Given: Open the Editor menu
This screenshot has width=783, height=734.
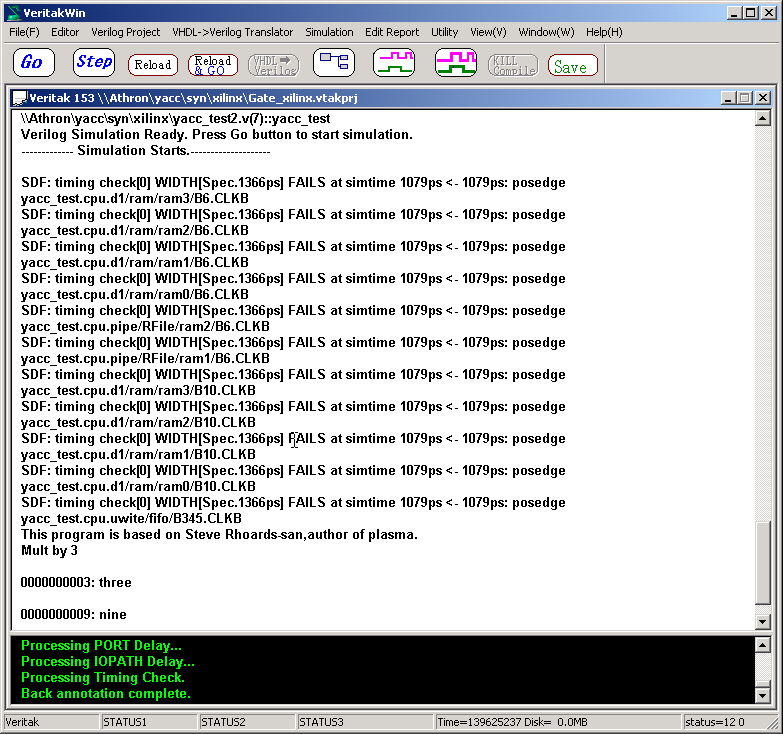Looking at the screenshot, I should pyautogui.click(x=65, y=32).
